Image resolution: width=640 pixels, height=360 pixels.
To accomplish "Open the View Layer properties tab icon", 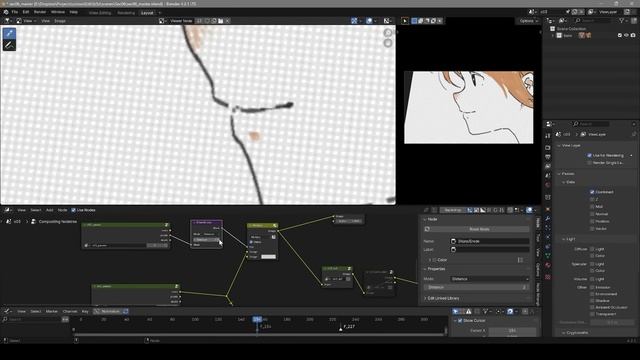I will pos(548,166).
